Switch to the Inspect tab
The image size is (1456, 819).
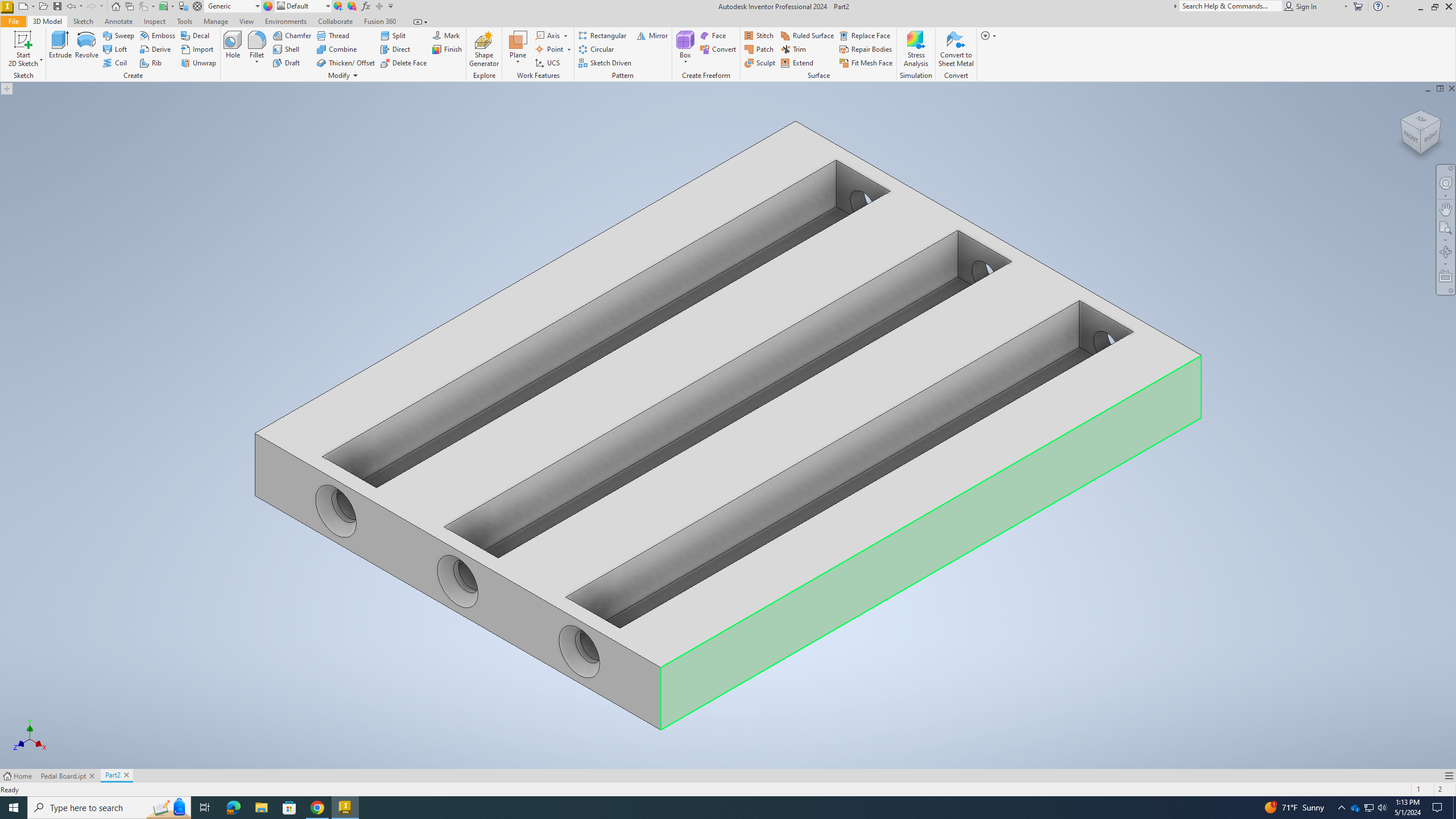click(x=154, y=21)
